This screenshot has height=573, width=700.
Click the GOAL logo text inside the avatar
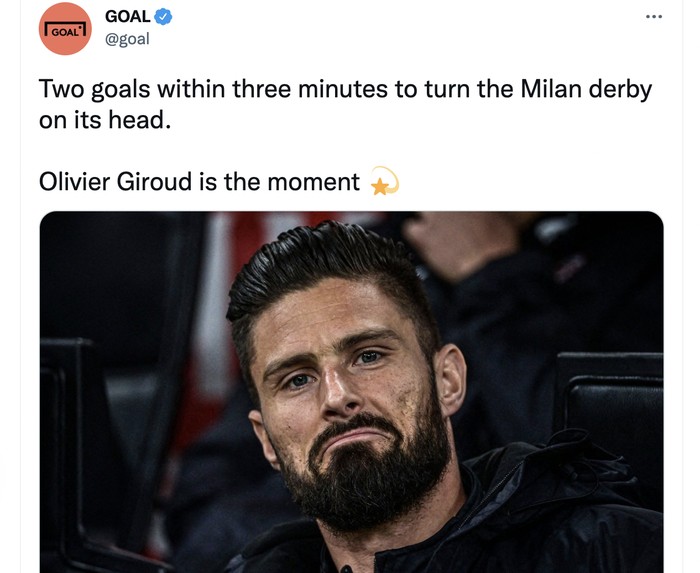point(65,30)
